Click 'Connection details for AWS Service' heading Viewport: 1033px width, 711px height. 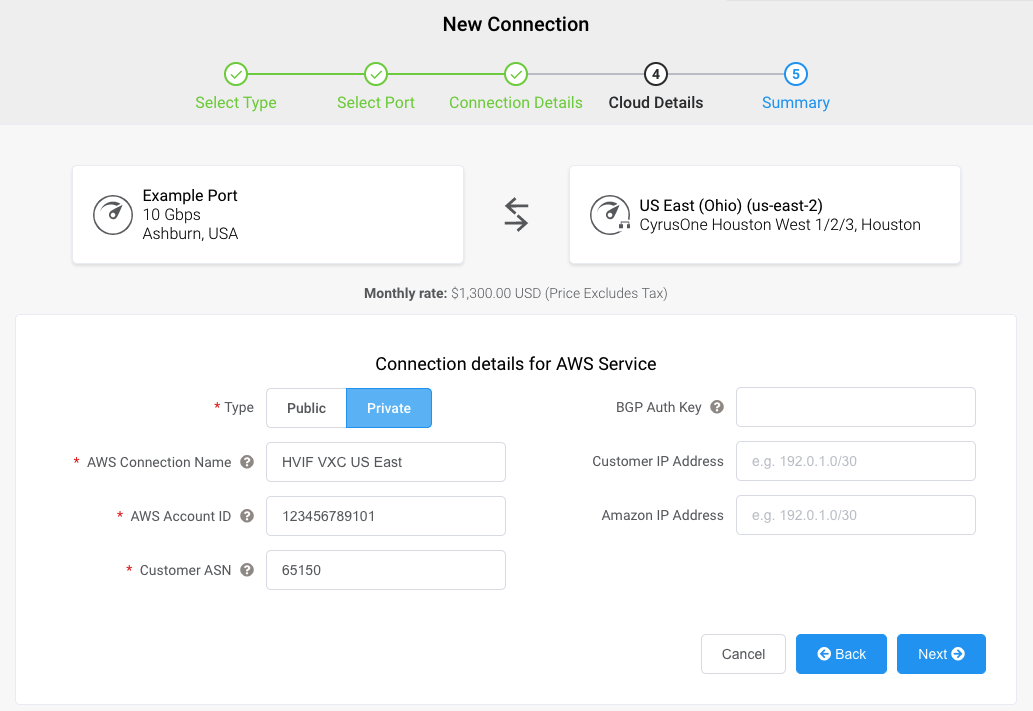point(516,364)
